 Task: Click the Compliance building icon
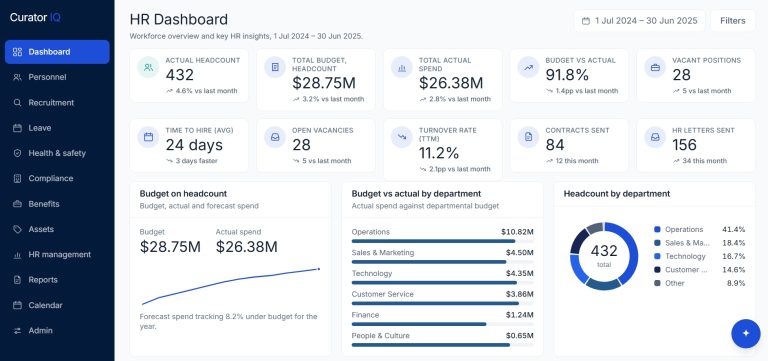click(x=18, y=178)
